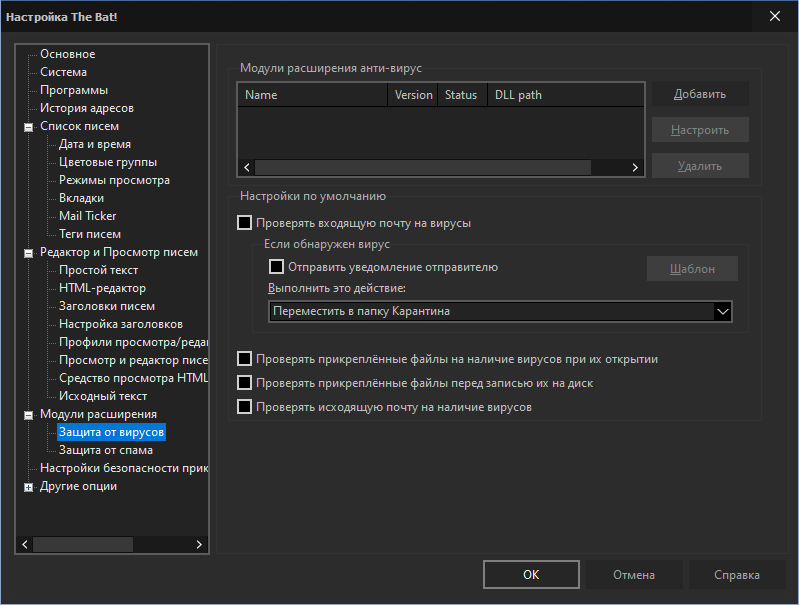The image size is (799, 605).
Task: Click the Status column header
Action: 463,95
